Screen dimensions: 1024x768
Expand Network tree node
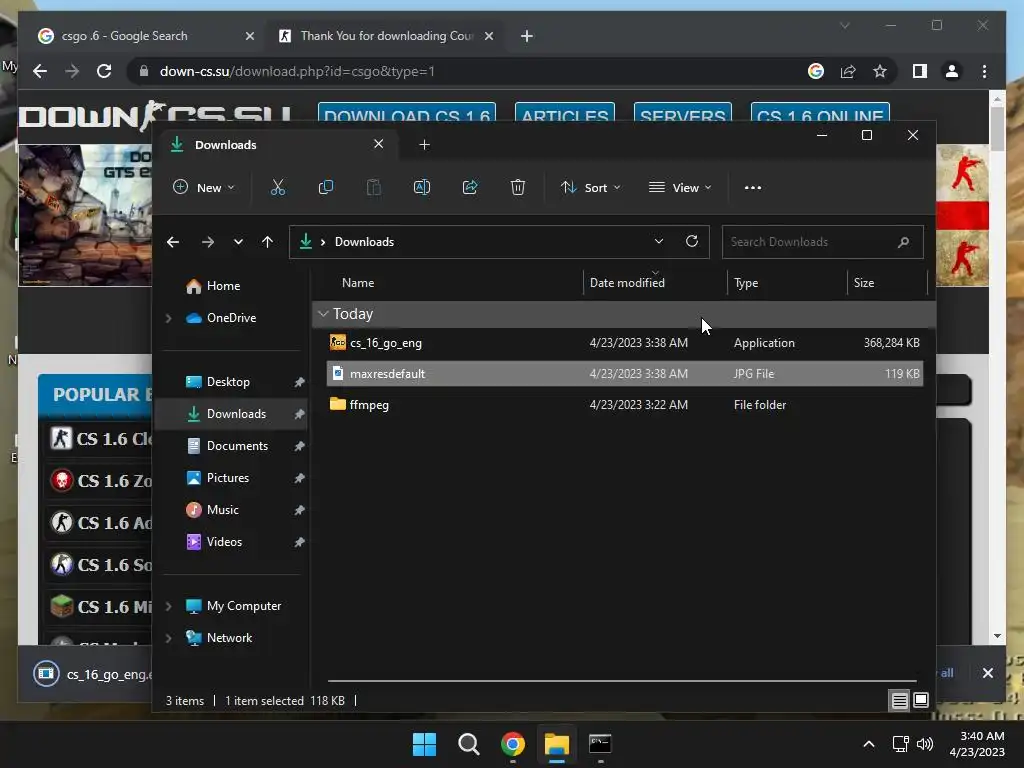(168, 638)
